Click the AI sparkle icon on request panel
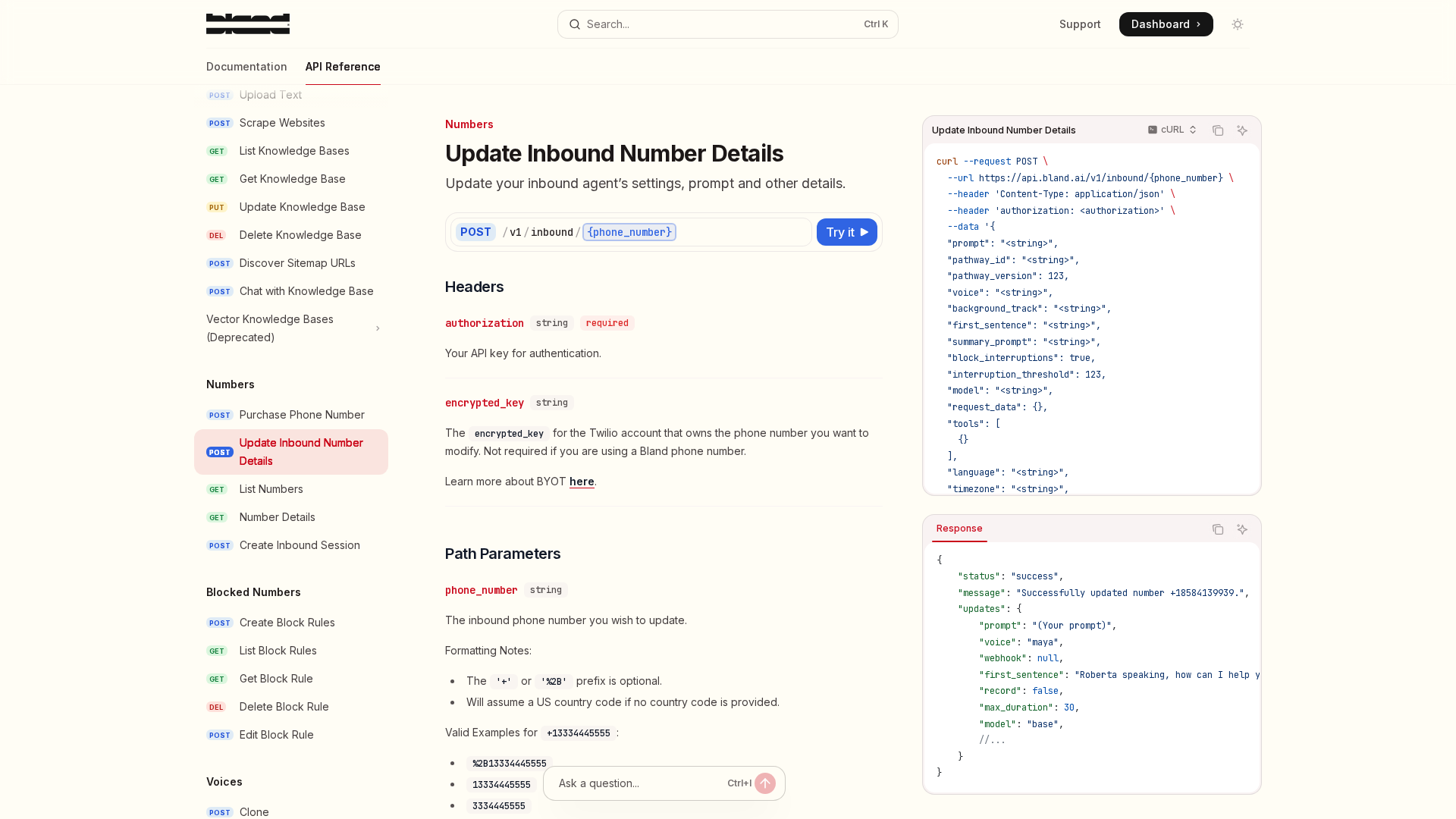Screen dimensions: 1456x819 (1242, 130)
